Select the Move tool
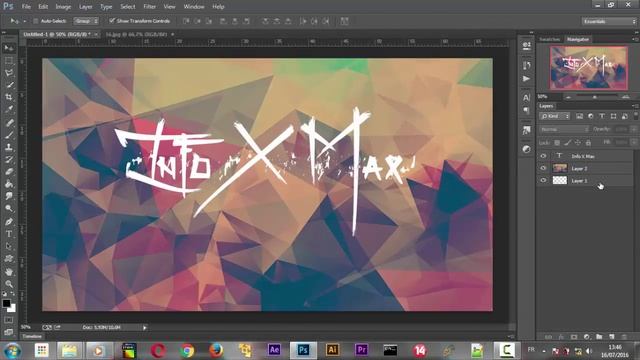The width and height of the screenshot is (640, 360). tap(9, 48)
